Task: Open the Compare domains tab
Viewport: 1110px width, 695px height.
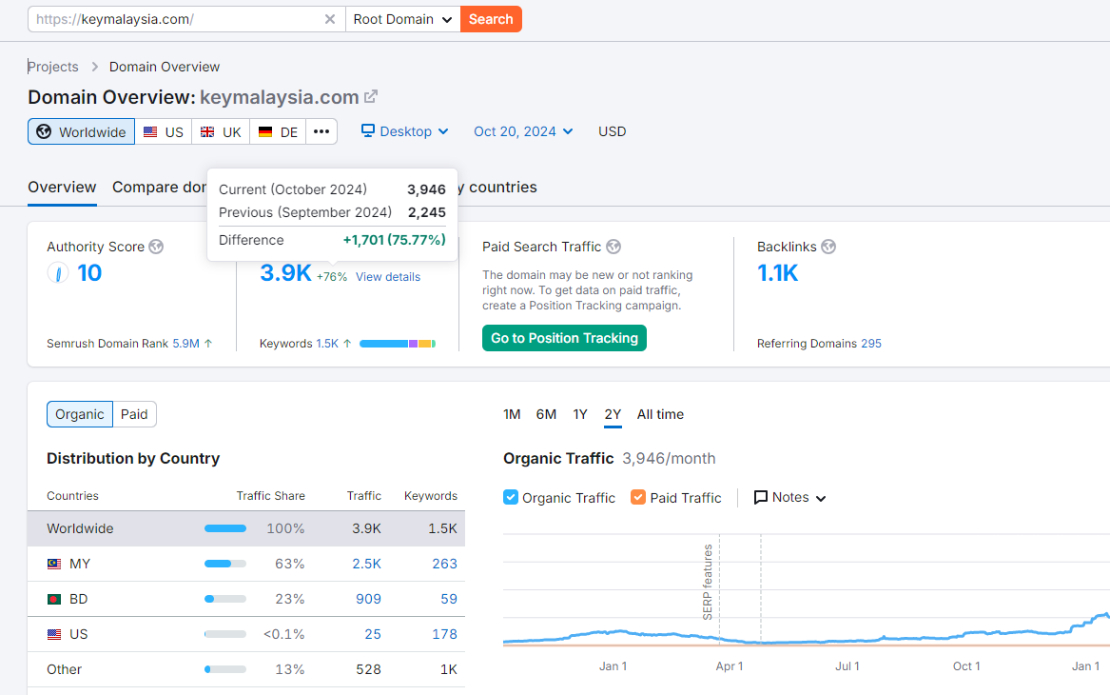Action: tap(159, 188)
